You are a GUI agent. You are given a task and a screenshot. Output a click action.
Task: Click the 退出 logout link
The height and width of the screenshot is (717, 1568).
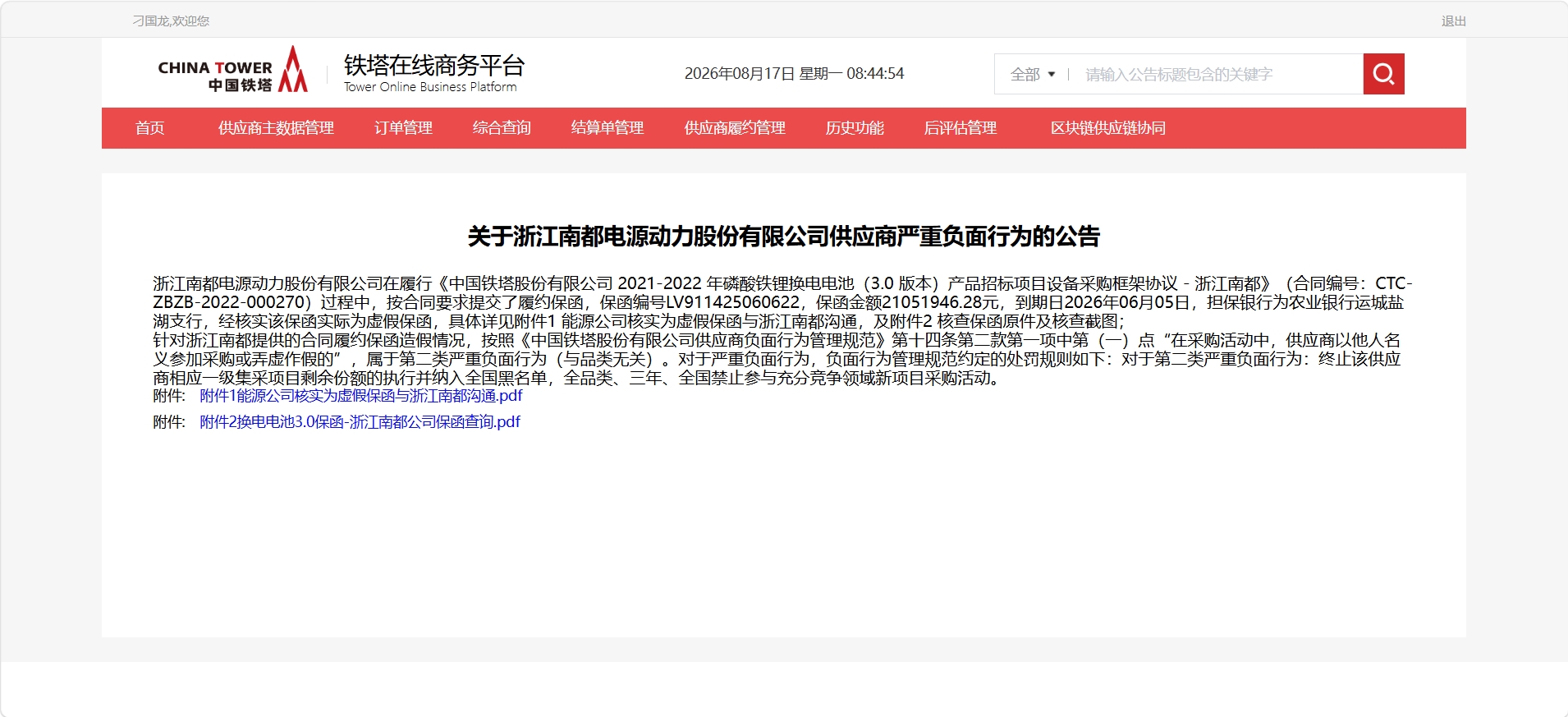(x=1453, y=21)
